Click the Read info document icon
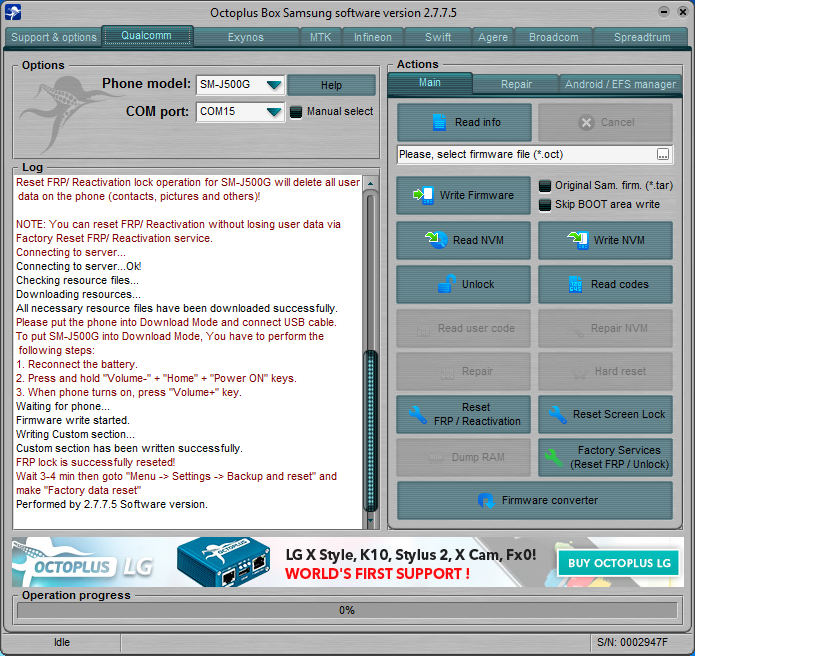The height and width of the screenshot is (656, 819). (x=439, y=122)
